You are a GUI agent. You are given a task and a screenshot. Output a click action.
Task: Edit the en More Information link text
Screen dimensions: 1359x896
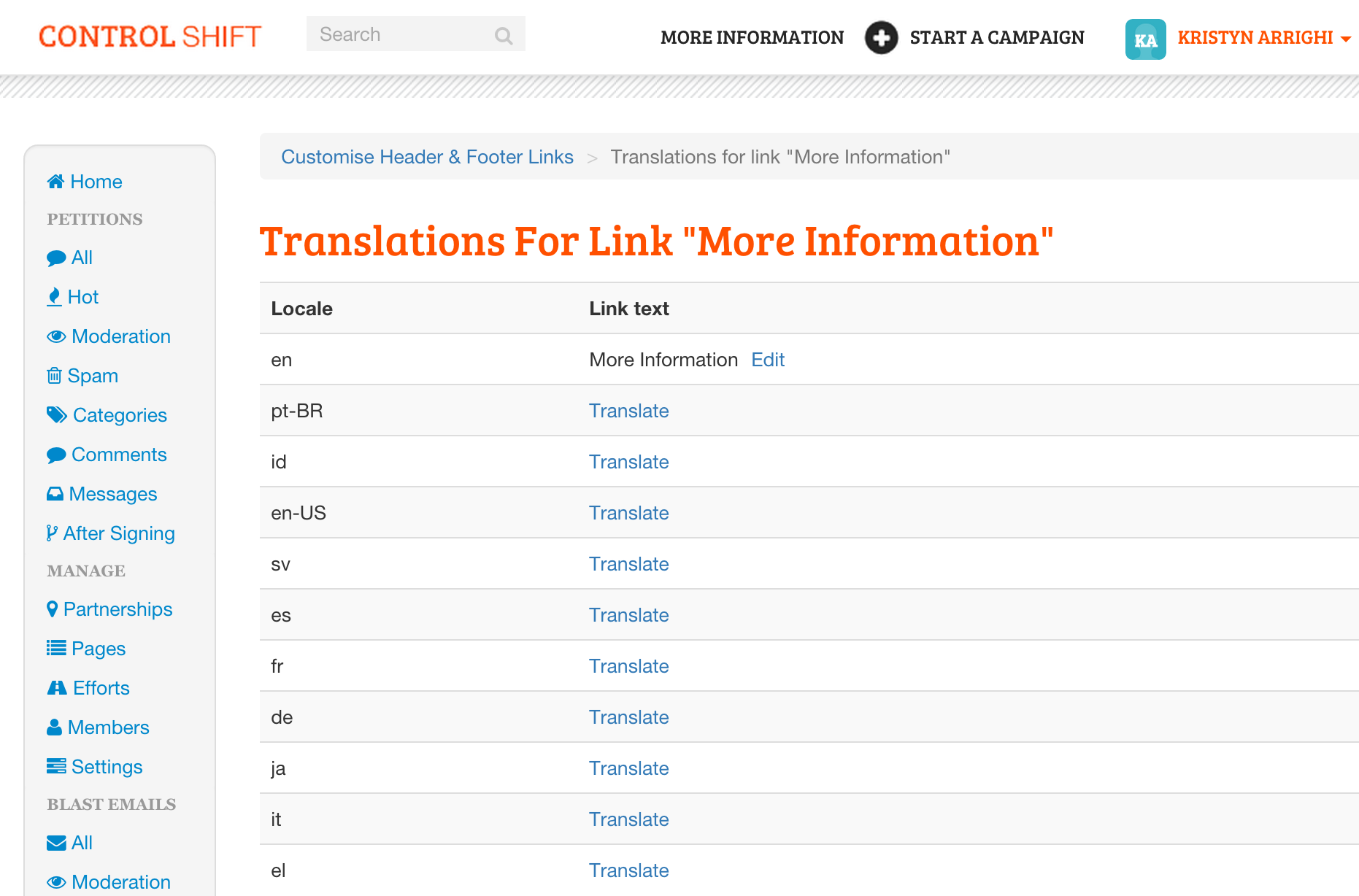[x=768, y=360]
